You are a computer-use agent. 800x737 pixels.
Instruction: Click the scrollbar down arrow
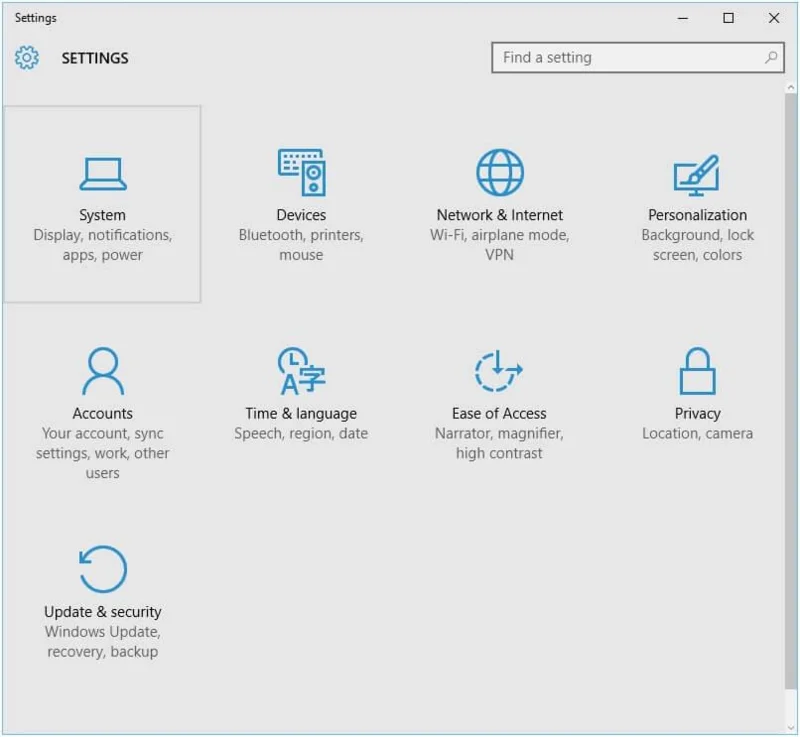click(x=791, y=728)
